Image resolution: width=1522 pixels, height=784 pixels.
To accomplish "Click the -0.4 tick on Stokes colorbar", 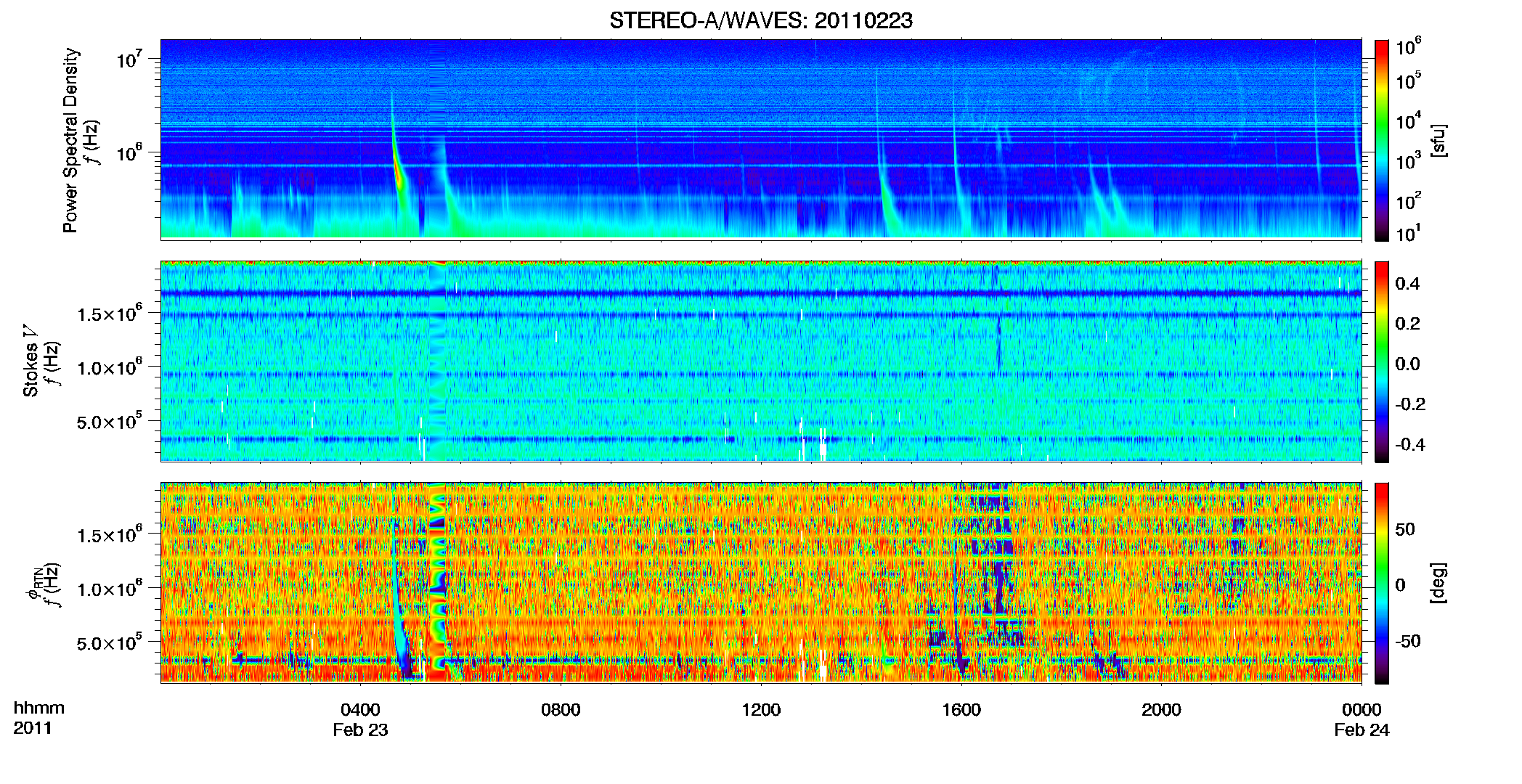I will click(x=1410, y=444).
